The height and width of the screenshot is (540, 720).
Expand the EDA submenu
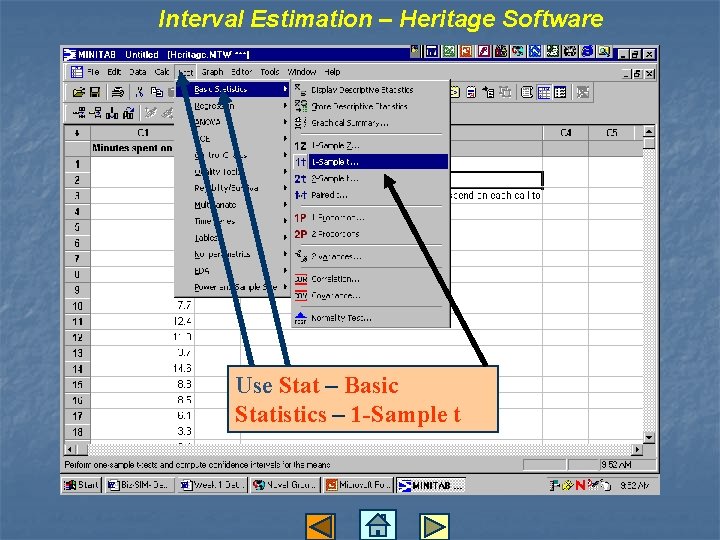232,270
